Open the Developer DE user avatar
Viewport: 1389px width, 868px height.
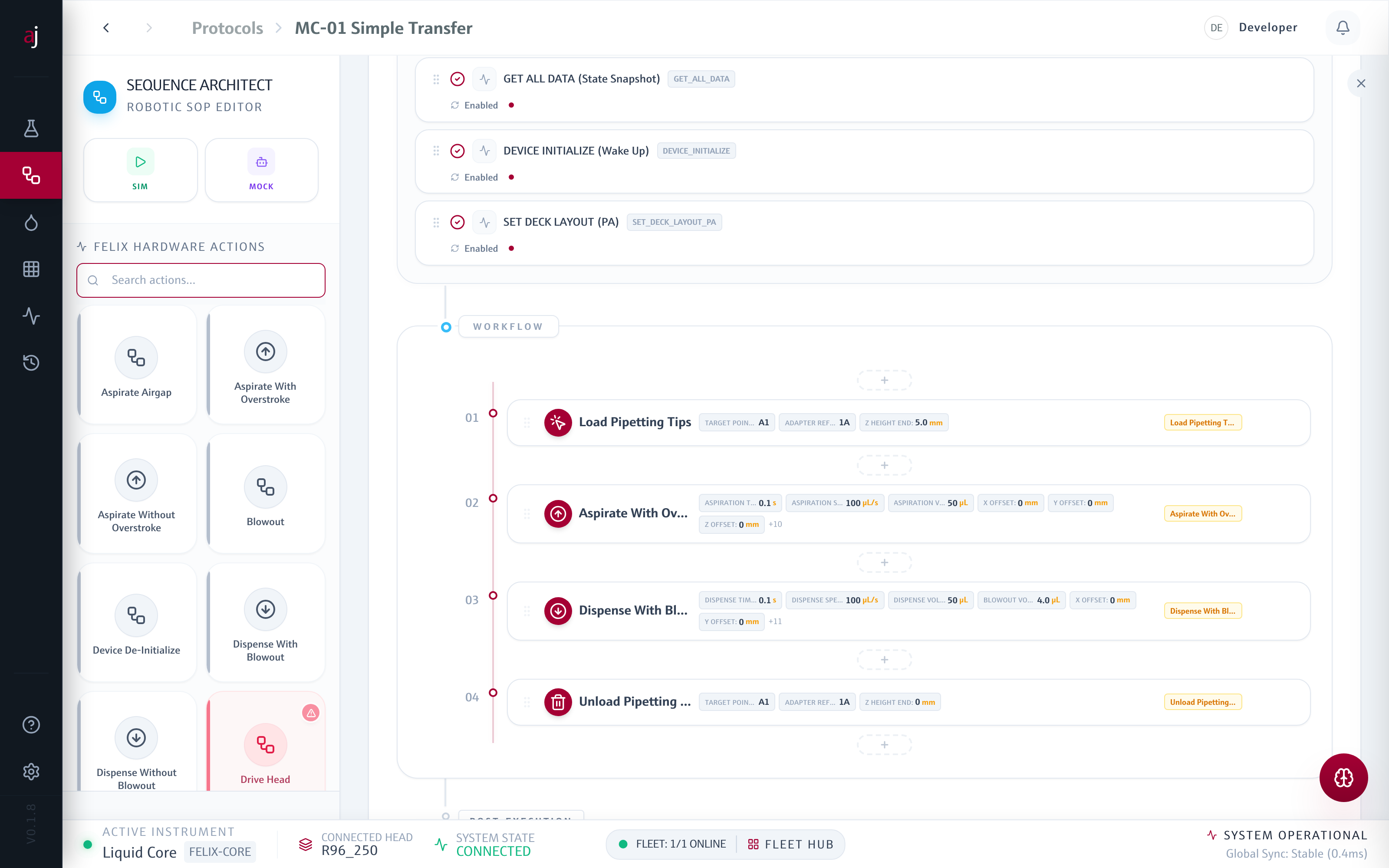[1216, 27]
